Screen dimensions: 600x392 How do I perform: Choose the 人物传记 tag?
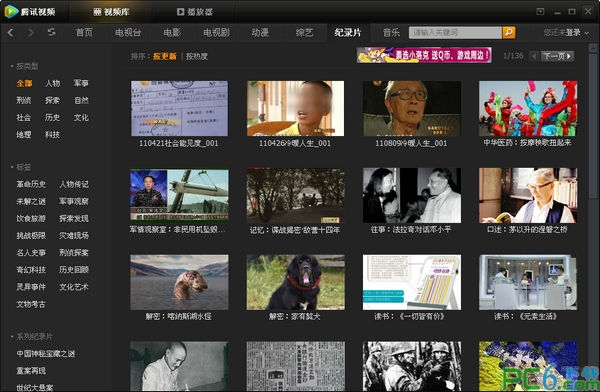pos(74,184)
